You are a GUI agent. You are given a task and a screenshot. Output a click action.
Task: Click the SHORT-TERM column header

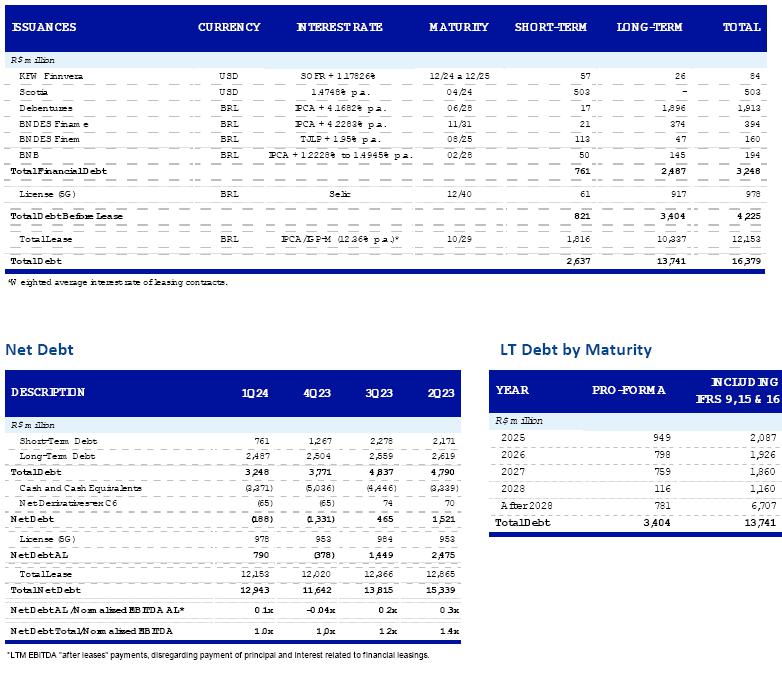(x=550, y=27)
